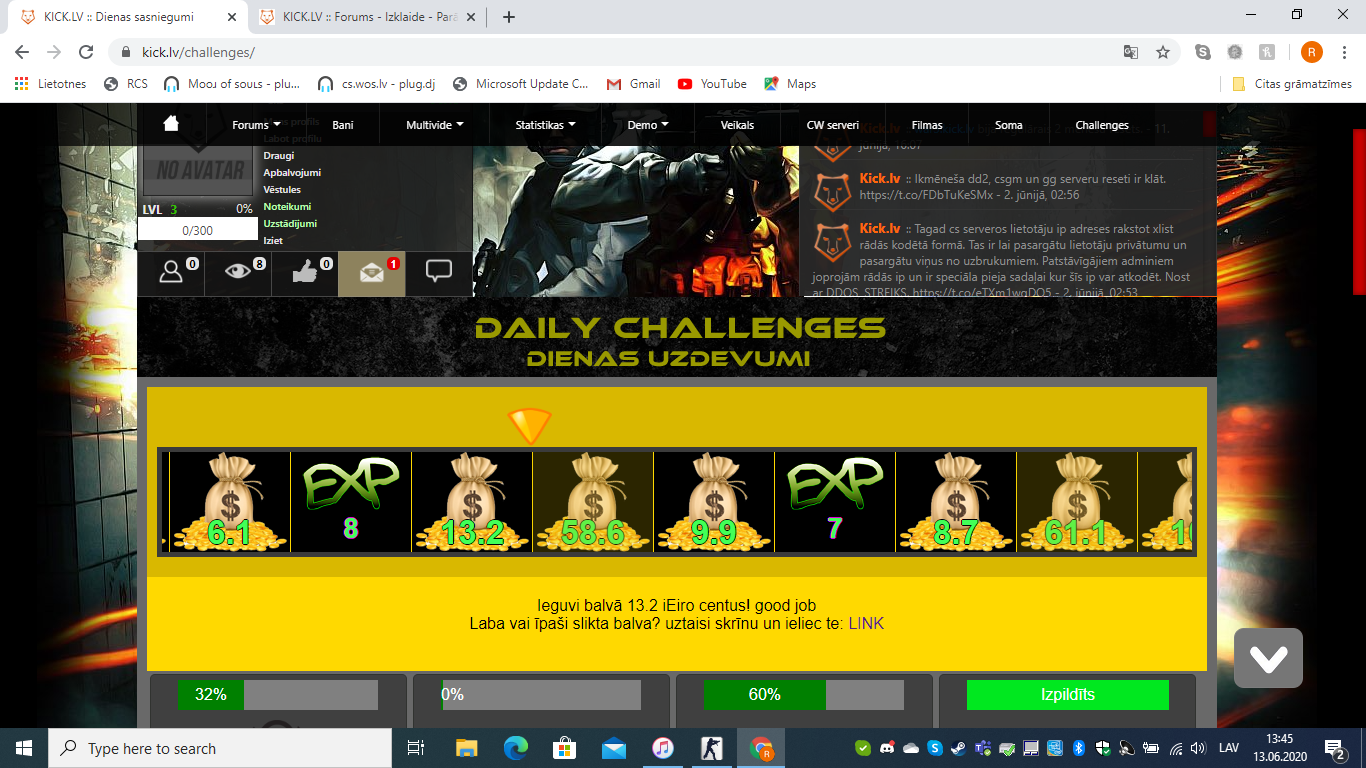This screenshot has width=1366, height=768.
Task: Click the Izpildīts completed progress bar
Action: point(1068,695)
